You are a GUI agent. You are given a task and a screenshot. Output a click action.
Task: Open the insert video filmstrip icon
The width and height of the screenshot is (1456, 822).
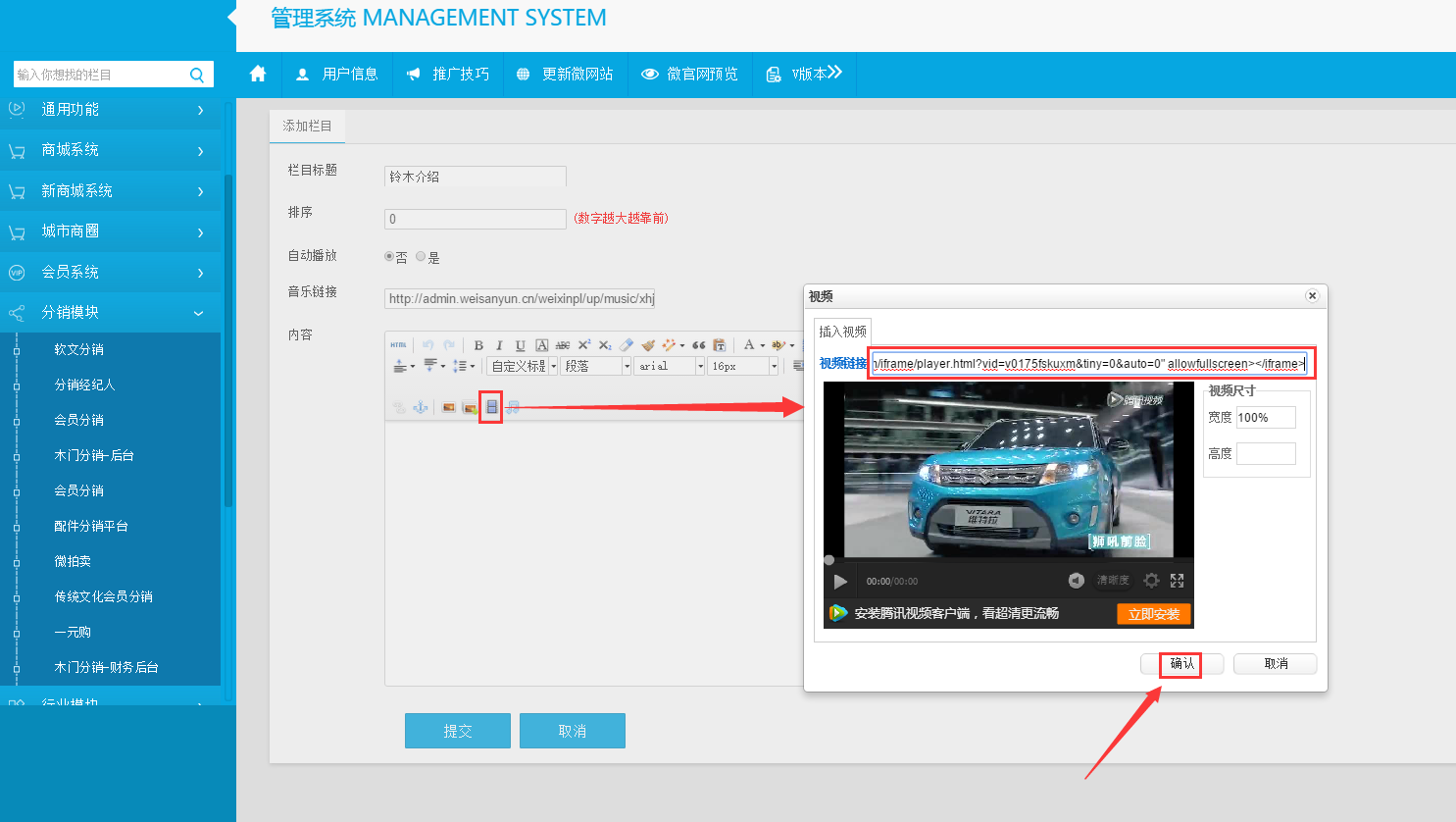click(x=491, y=407)
